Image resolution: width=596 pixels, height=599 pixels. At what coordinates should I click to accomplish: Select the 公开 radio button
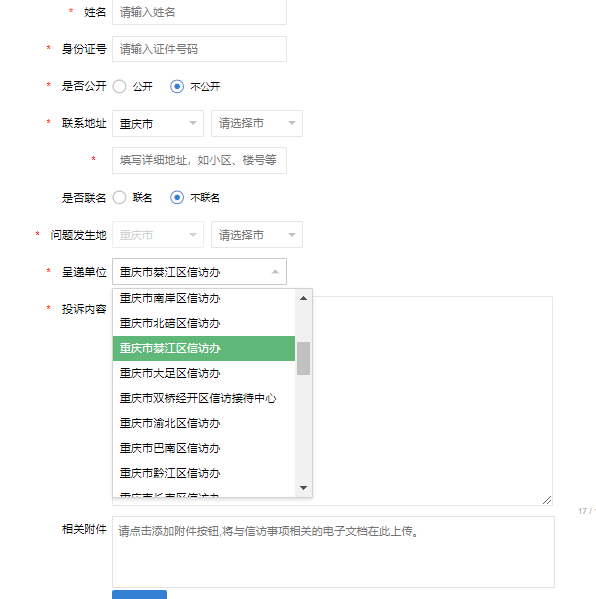120,86
